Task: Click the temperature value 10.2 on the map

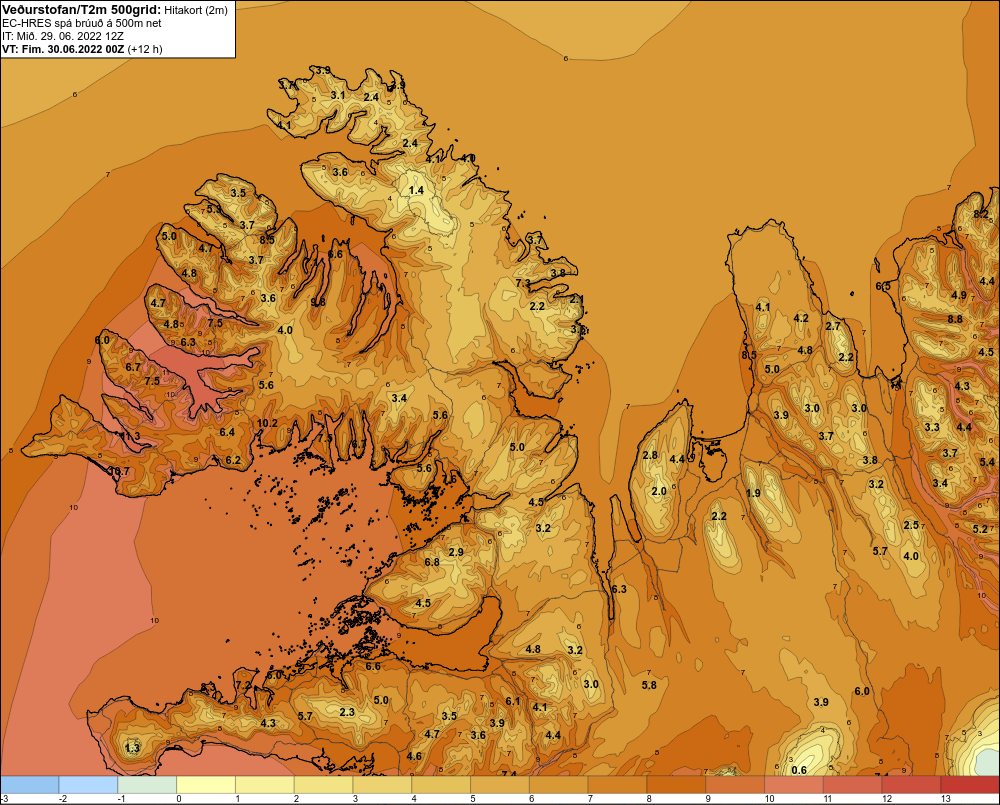Action: click(267, 423)
